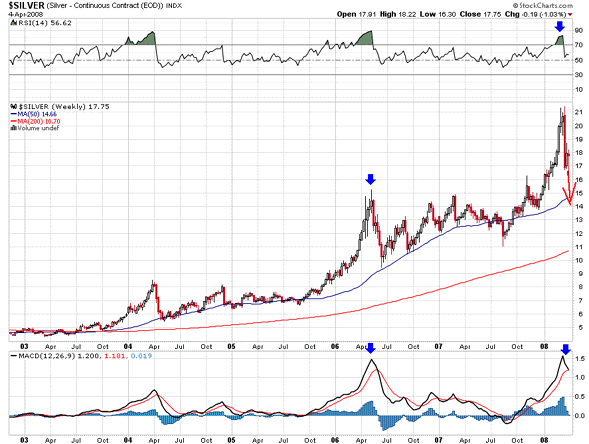Click year 07 label under the price panel
The height and width of the screenshot is (444, 589).
click(x=439, y=346)
